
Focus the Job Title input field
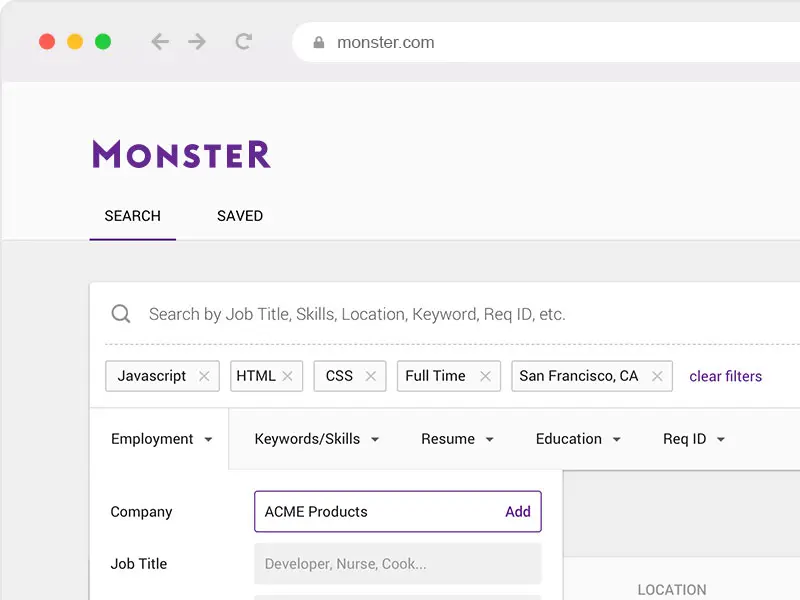tap(397, 564)
